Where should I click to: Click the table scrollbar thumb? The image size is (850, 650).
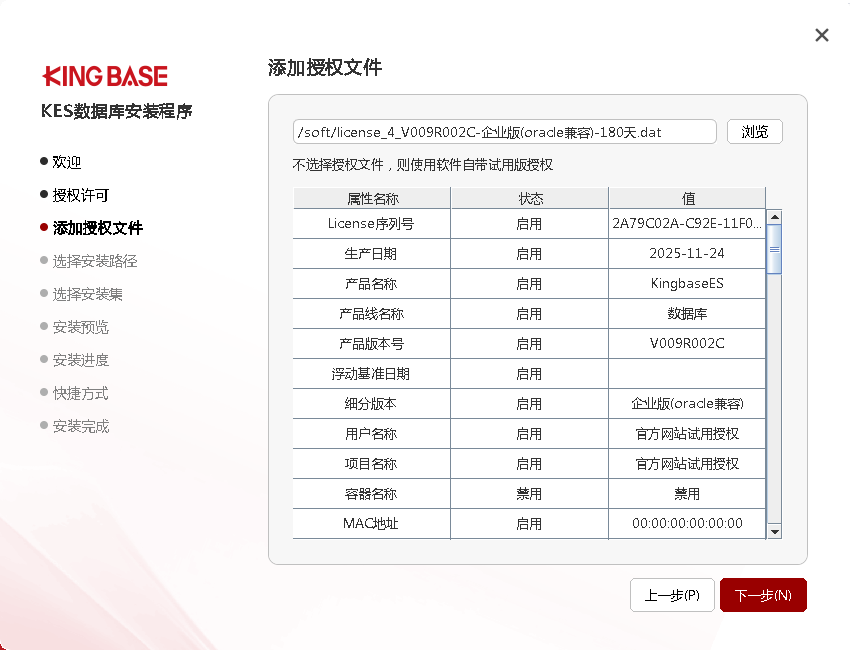[774, 248]
